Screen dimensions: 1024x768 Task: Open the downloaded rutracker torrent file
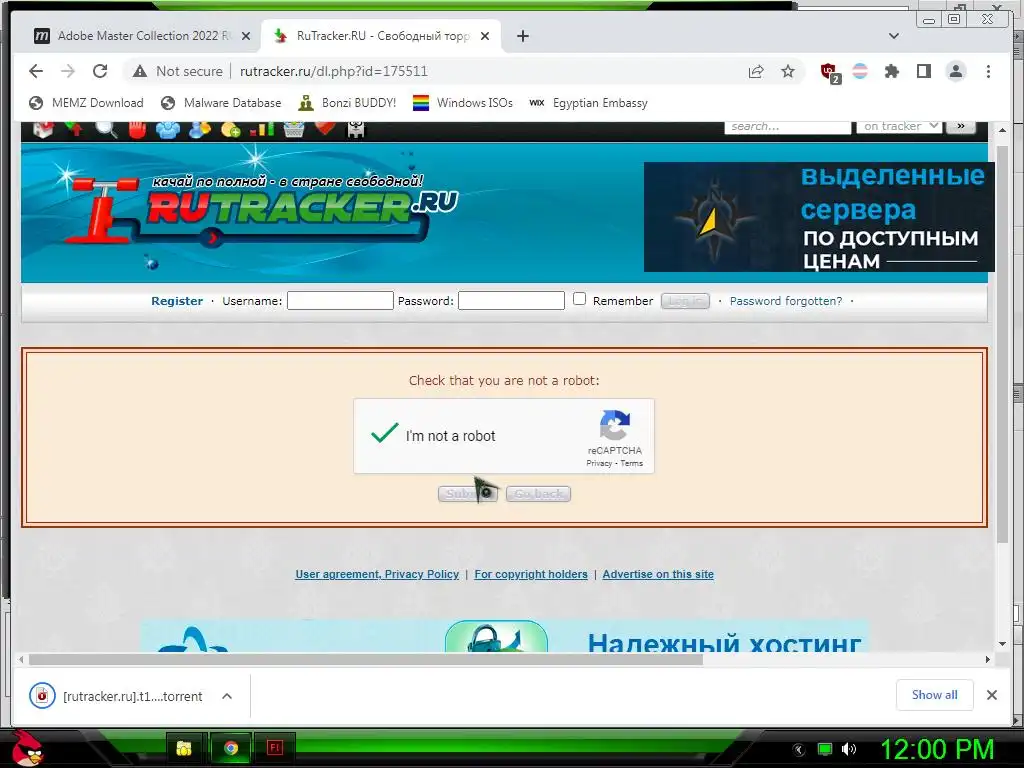point(118,696)
